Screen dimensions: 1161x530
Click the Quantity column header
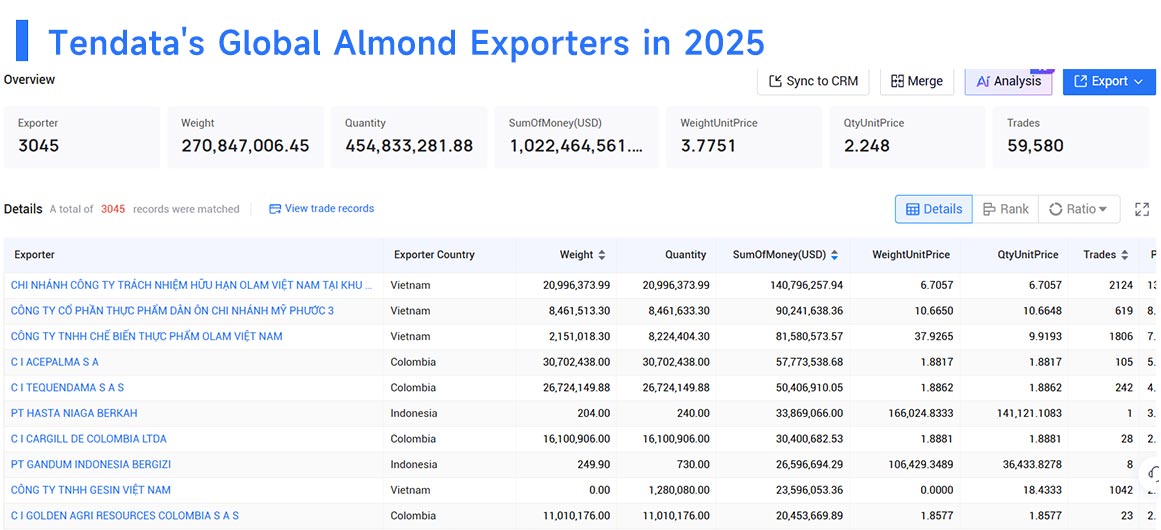tap(686, 255)
